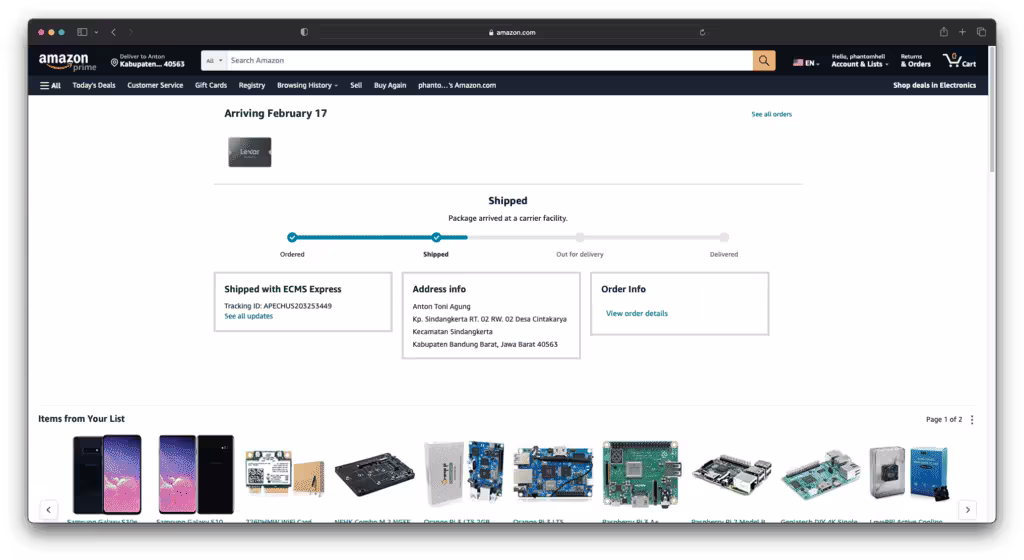Click the Arriving February 17 heading
Viewport: 1024px width, 560px height.
pos(276,114)
